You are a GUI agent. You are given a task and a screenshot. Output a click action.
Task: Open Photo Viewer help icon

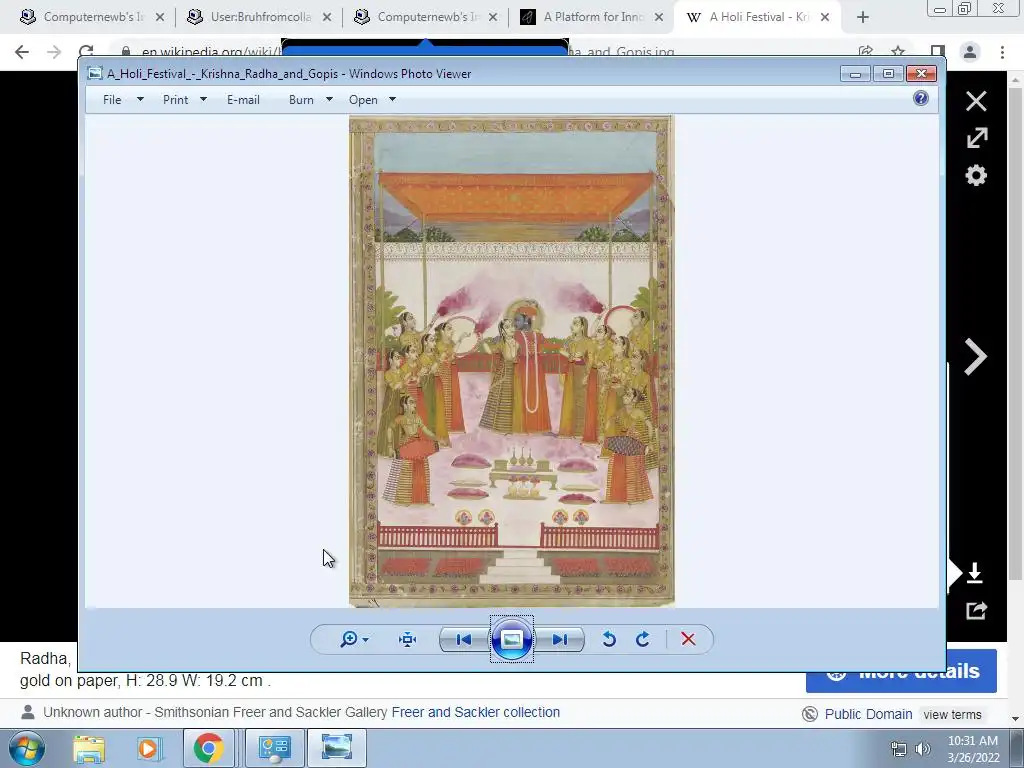(x=921, y=98)
